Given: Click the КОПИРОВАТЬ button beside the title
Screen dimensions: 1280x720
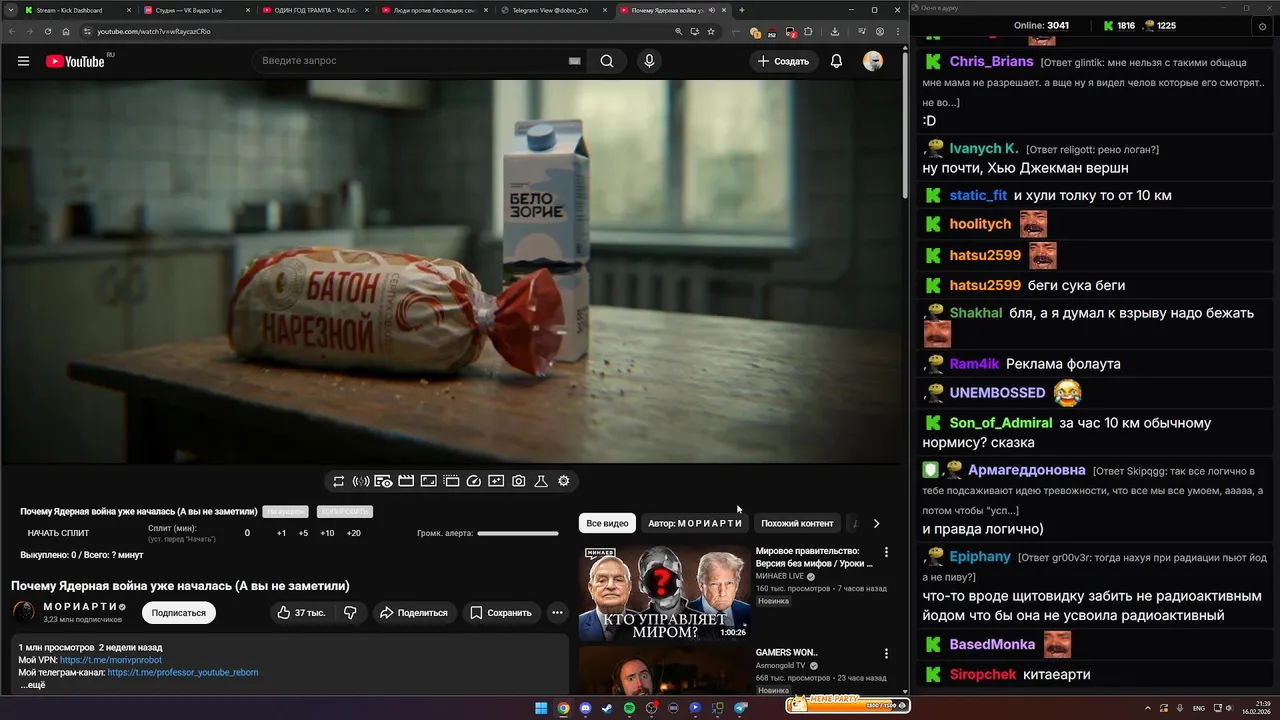Looking at the screenshot, I should 345,512.
